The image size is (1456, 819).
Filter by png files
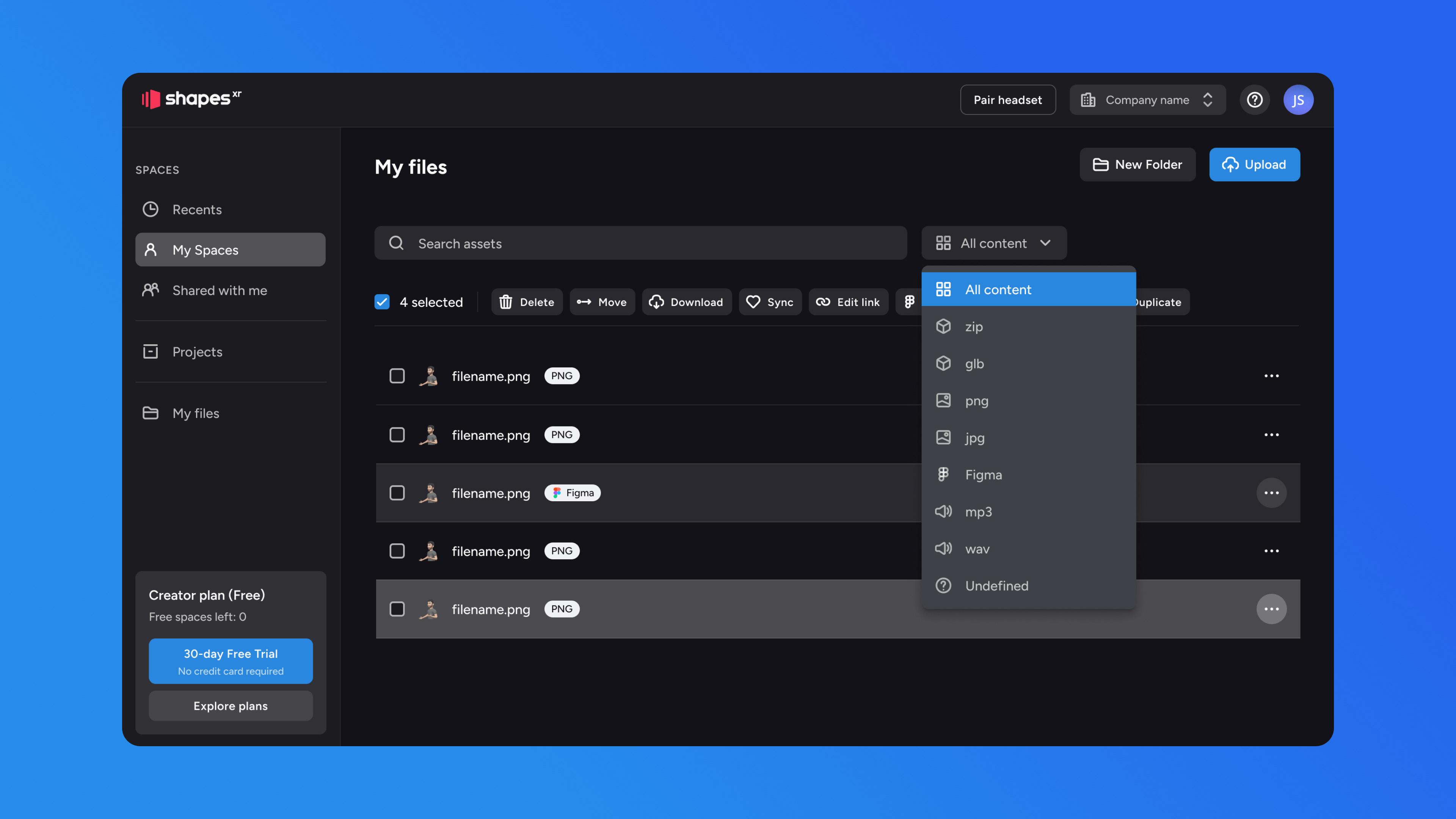[x=1029, y=401]
